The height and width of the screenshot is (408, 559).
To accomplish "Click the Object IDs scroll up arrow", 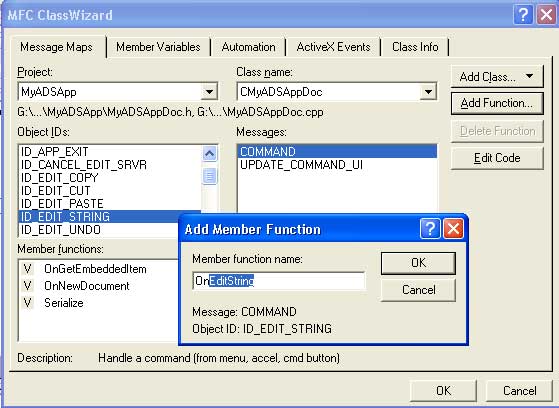I will click(209, 154).
